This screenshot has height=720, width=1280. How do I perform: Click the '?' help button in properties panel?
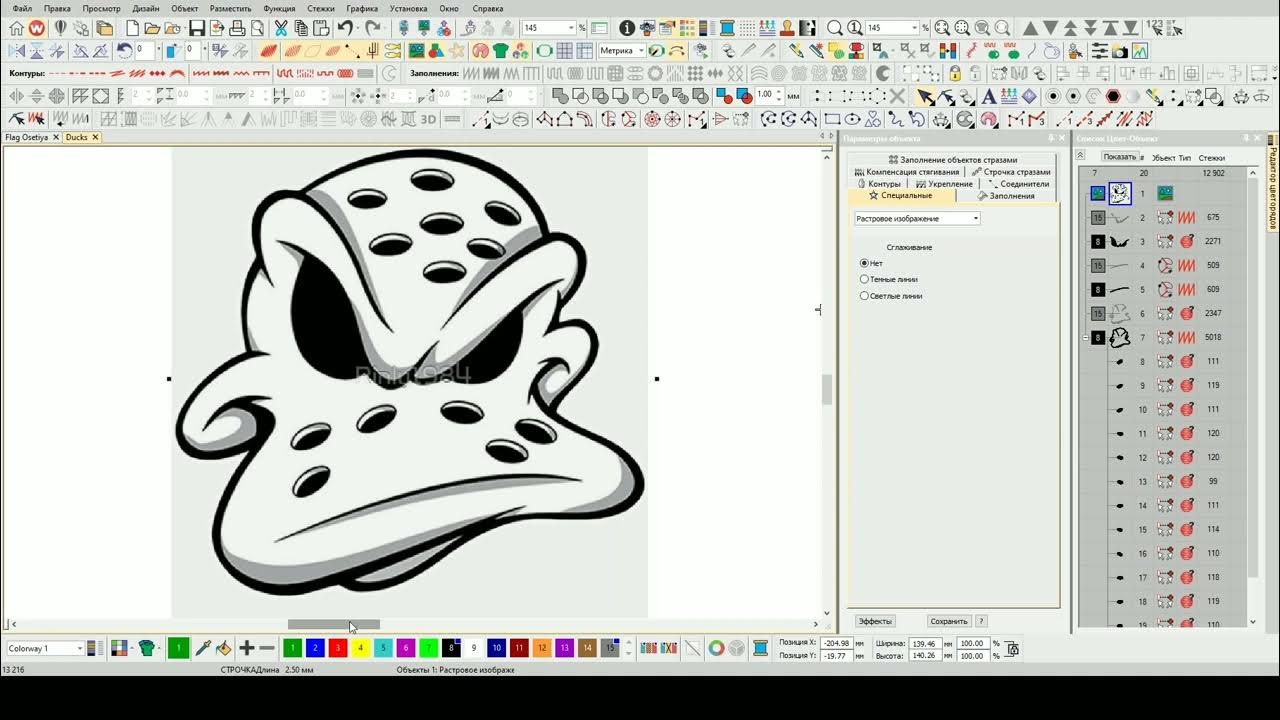(981, 621)
